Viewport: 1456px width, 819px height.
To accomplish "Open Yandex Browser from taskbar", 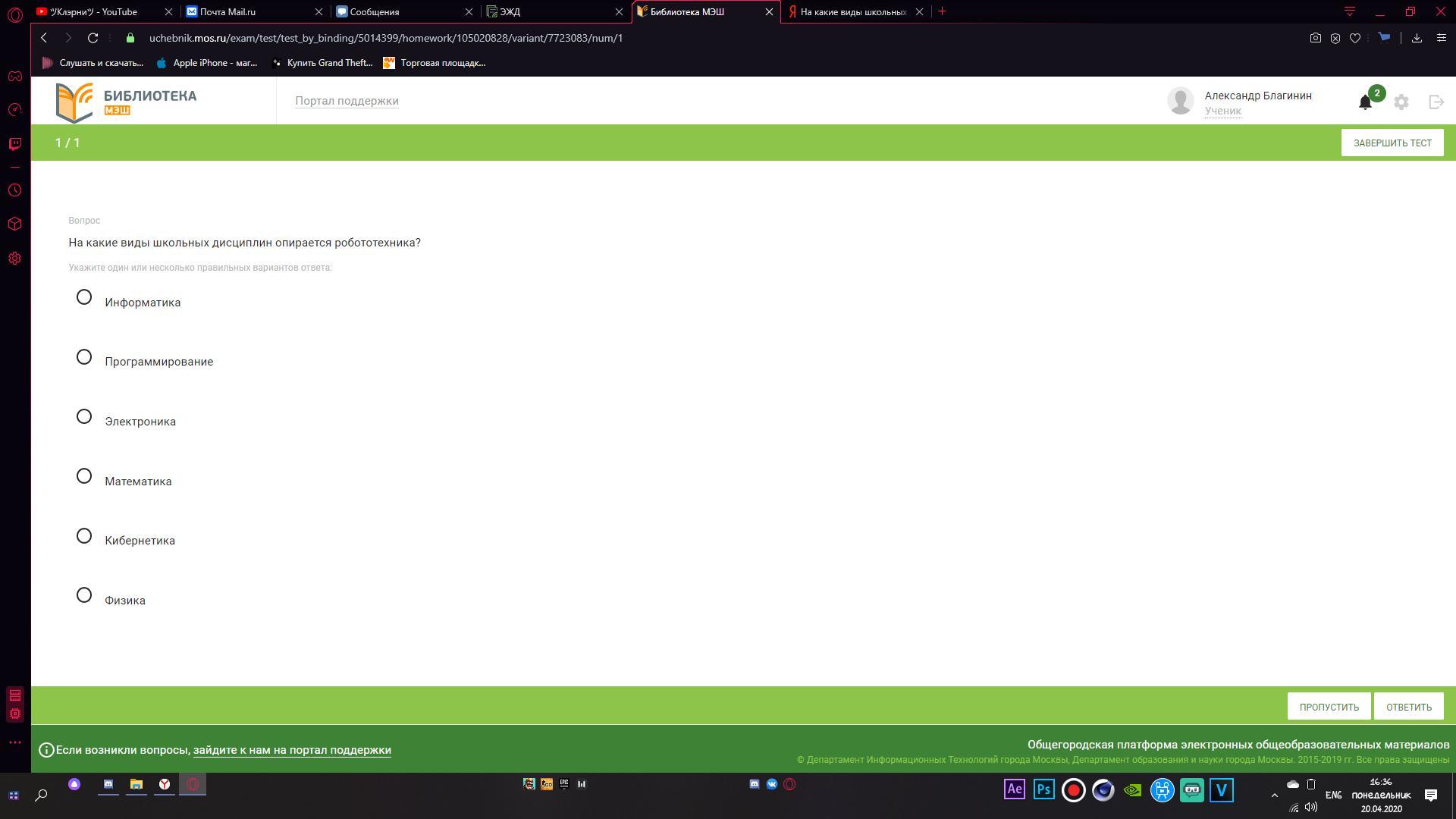I will point(164,784).
